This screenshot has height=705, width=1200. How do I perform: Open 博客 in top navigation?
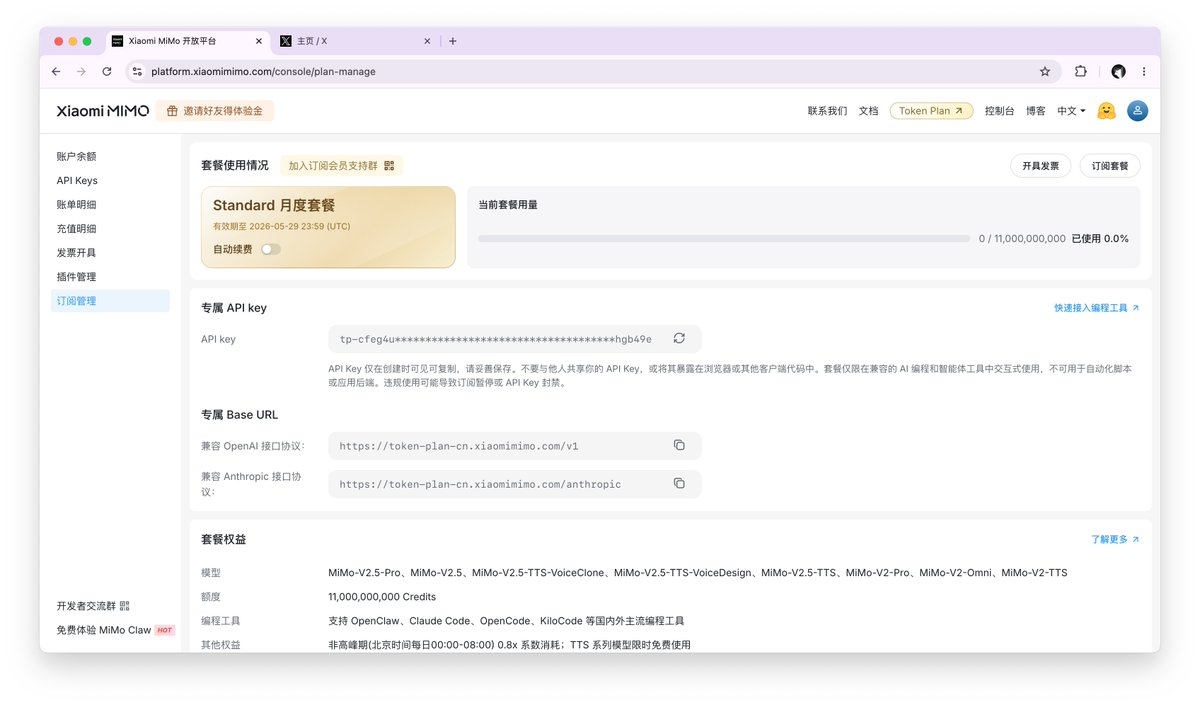click(x=1035, y=111)
